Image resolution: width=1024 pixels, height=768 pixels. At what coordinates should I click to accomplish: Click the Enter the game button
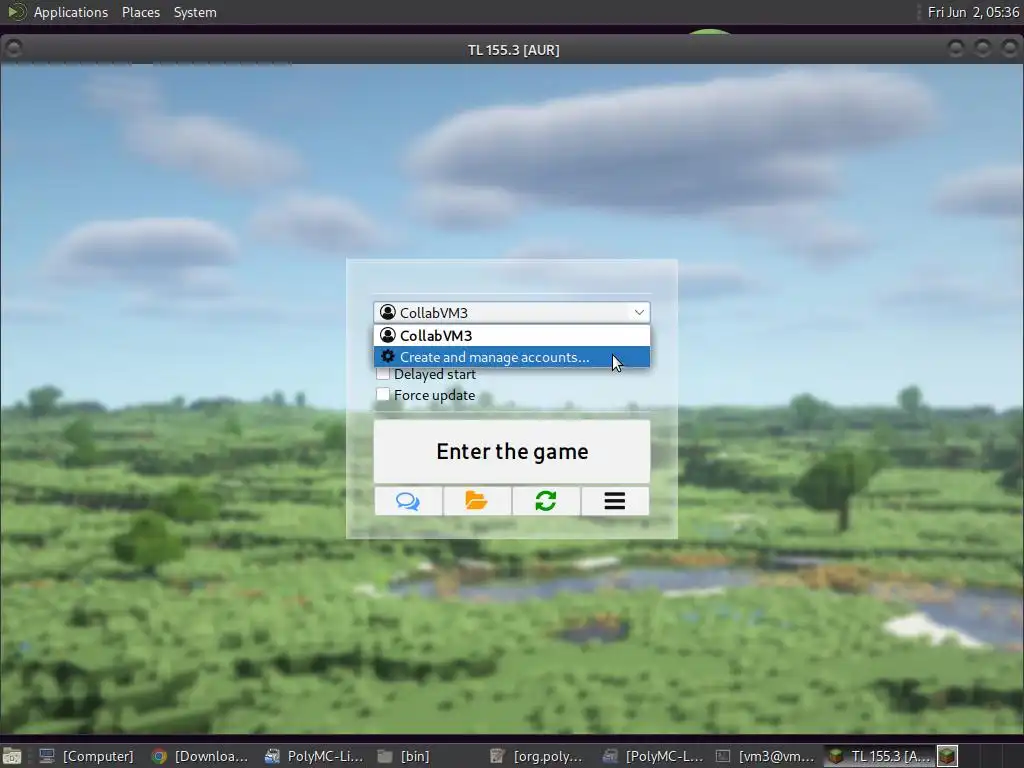coord(512,451)
